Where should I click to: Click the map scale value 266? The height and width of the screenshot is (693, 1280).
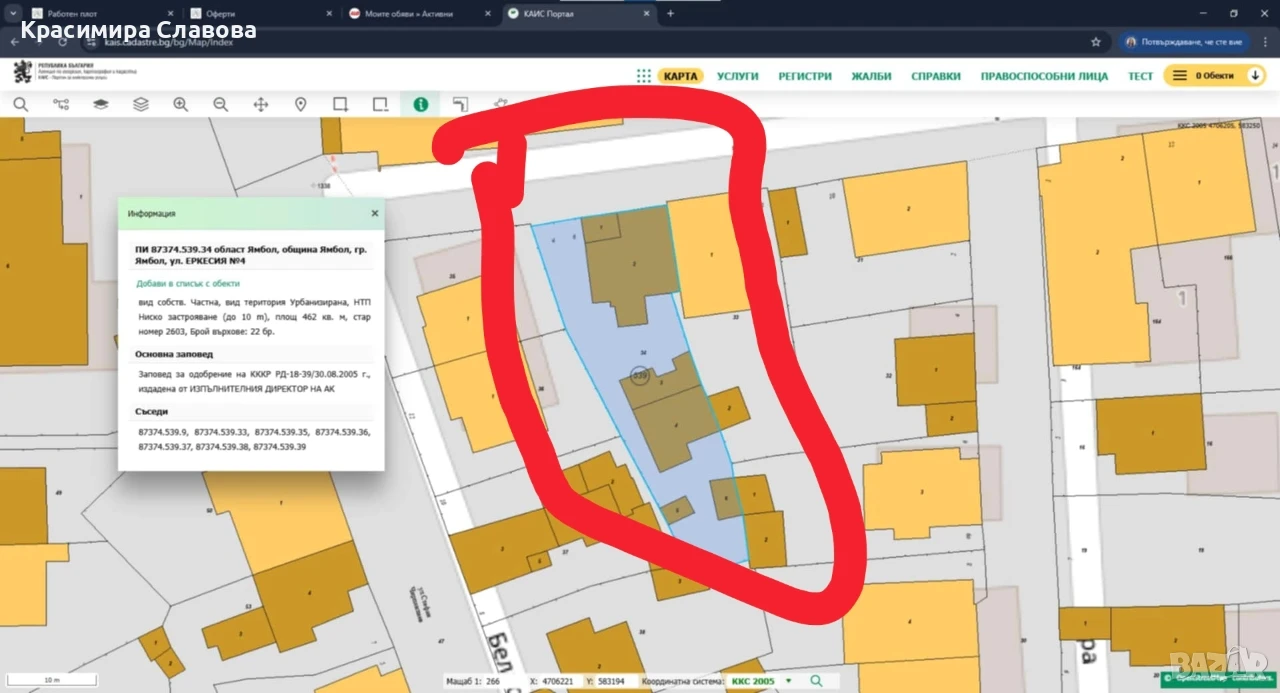(494, 681)
